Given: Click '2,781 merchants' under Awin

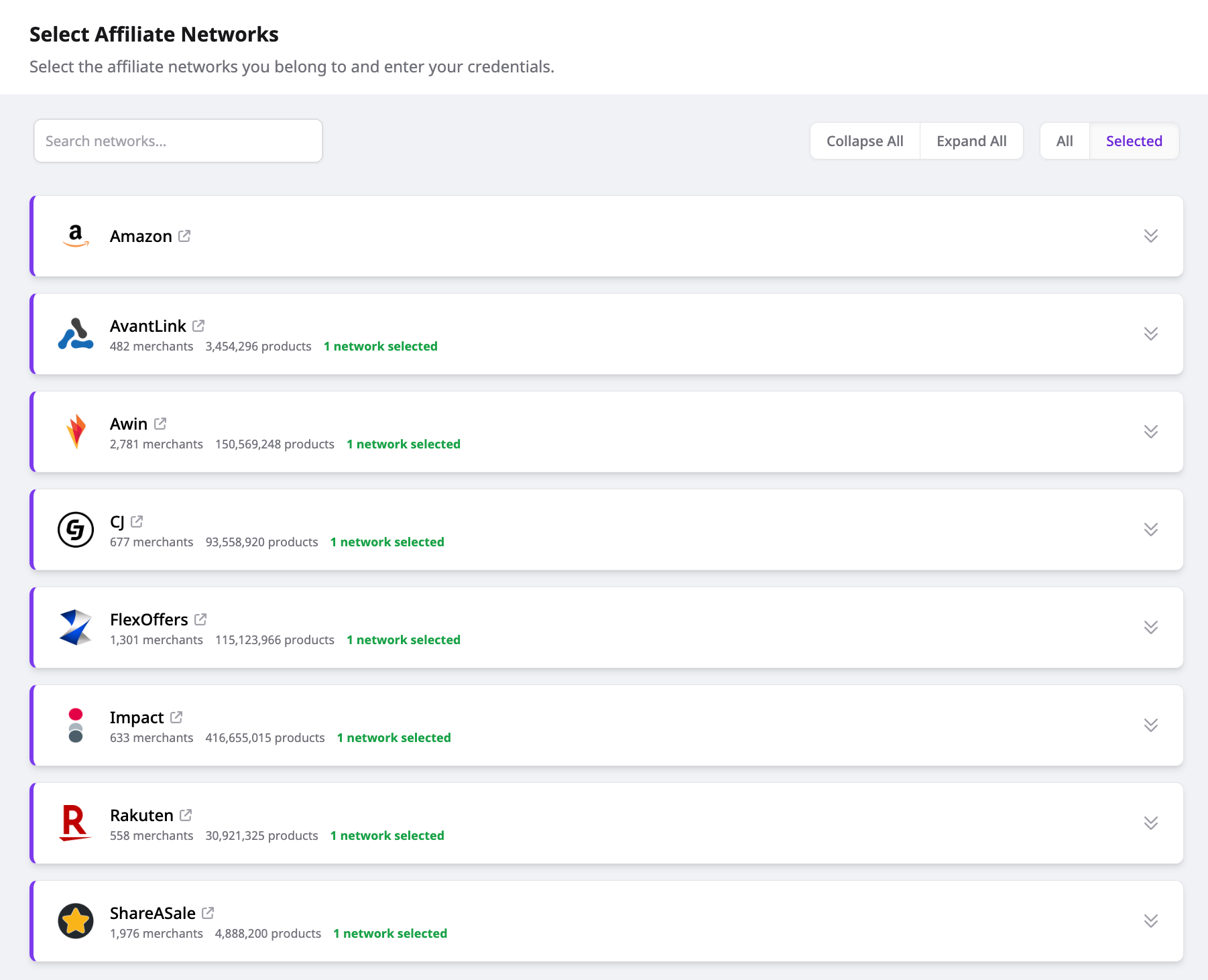Looking at the screenshot, I should (x=156, y=444).
